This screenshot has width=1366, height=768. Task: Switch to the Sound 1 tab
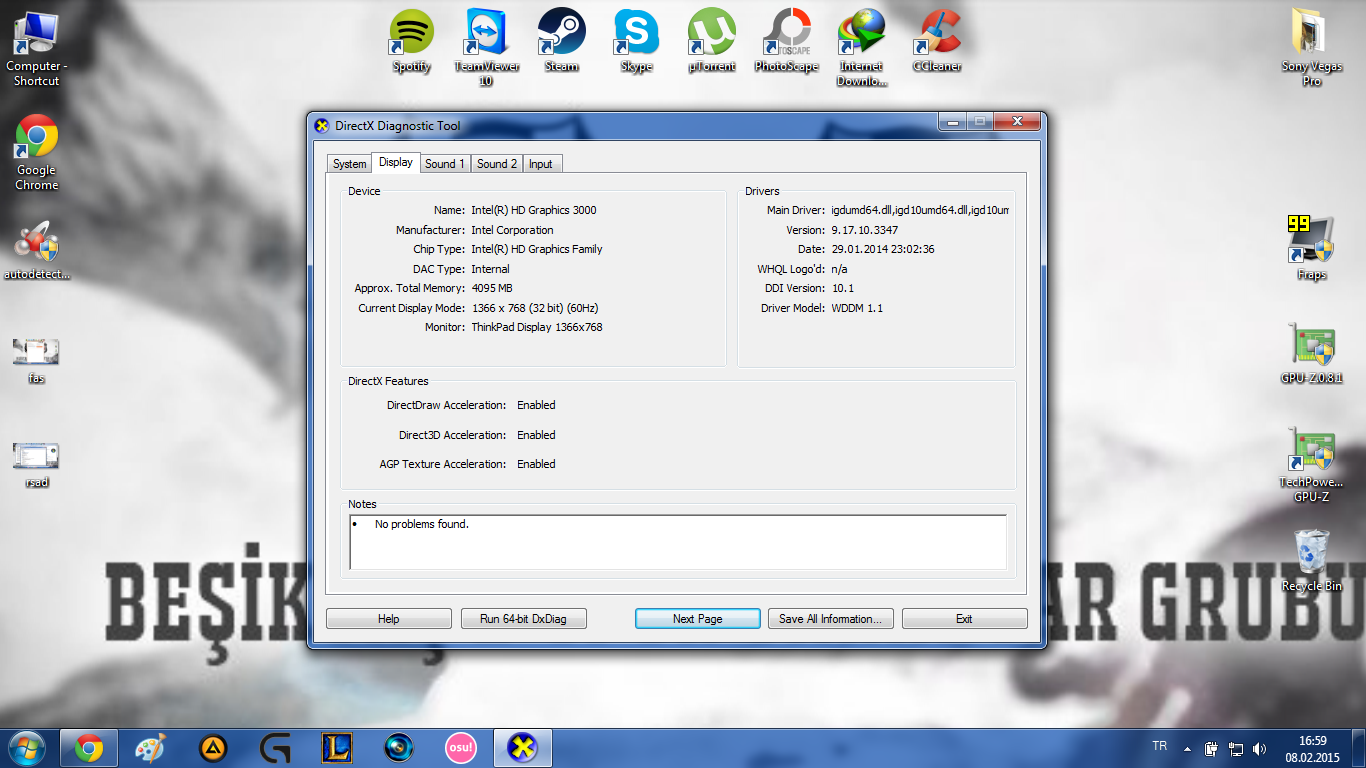(x=445, y=164)
